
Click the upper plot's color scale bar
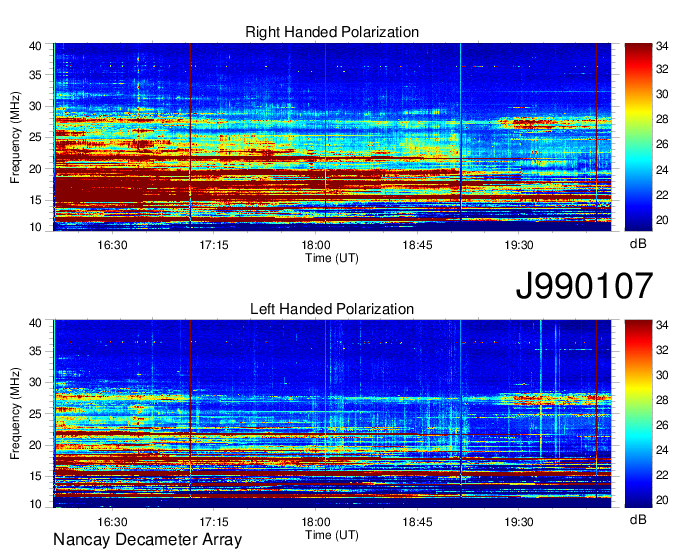pyautogui.click(x=638, y=137)
